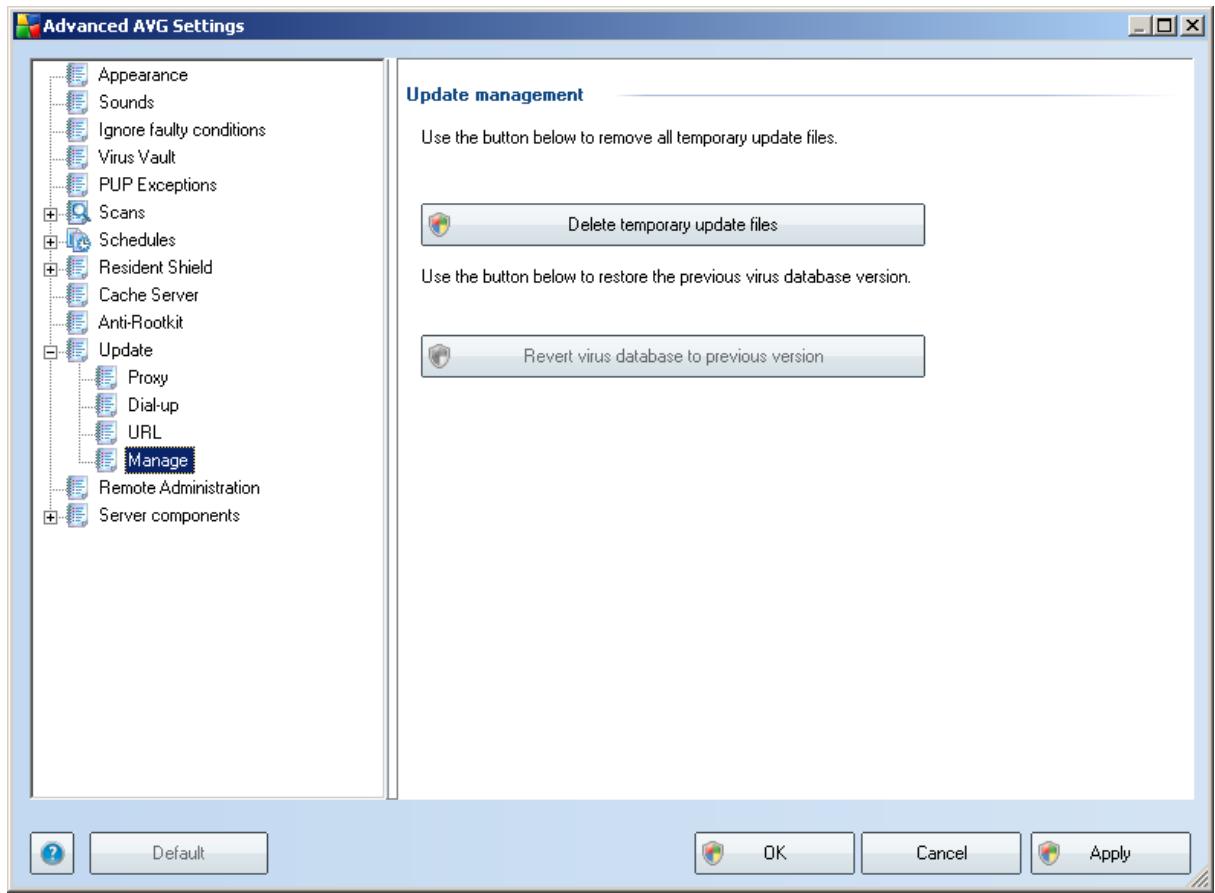Select the Scans tree item
The height and width of the screenshot is (893, 1215).
click(x=121, y=213)
